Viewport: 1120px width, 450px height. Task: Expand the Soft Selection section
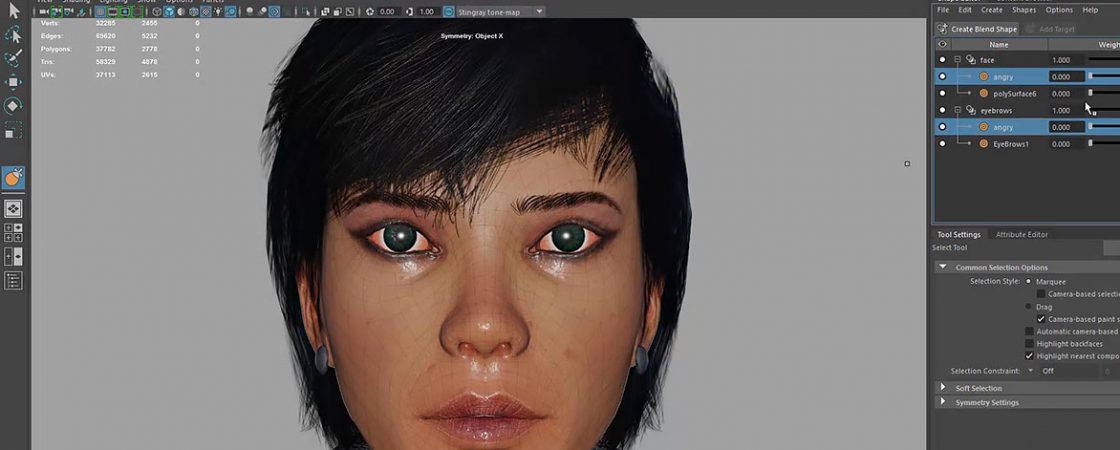pos(943,388)
